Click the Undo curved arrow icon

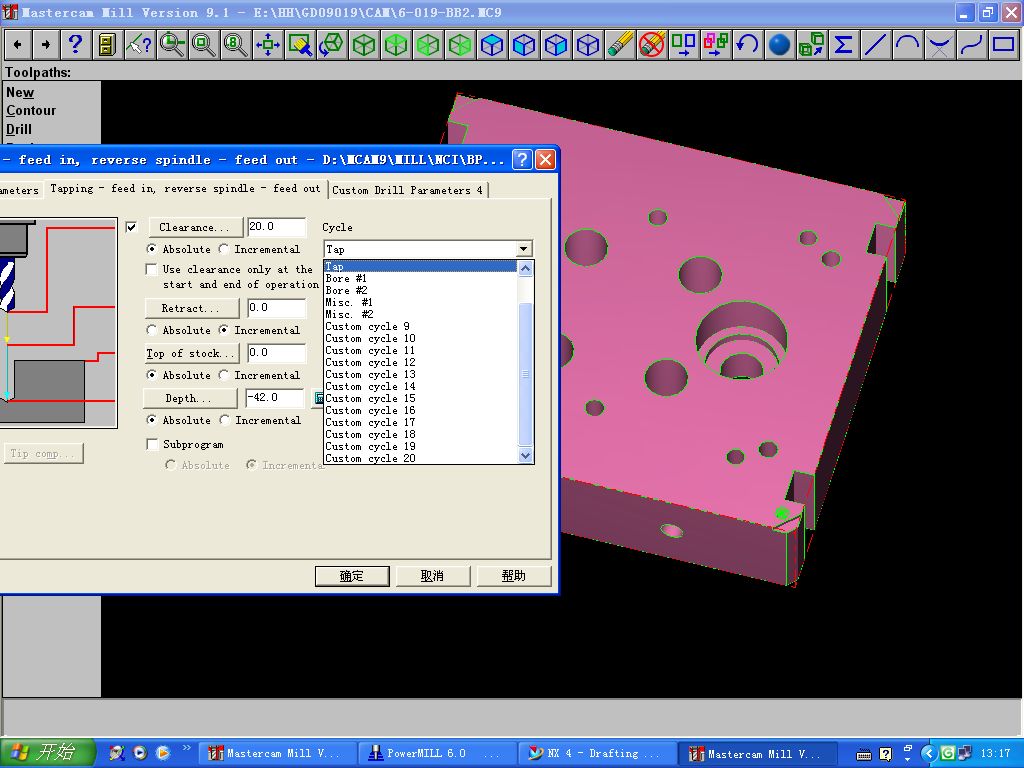tap(747, 45)
